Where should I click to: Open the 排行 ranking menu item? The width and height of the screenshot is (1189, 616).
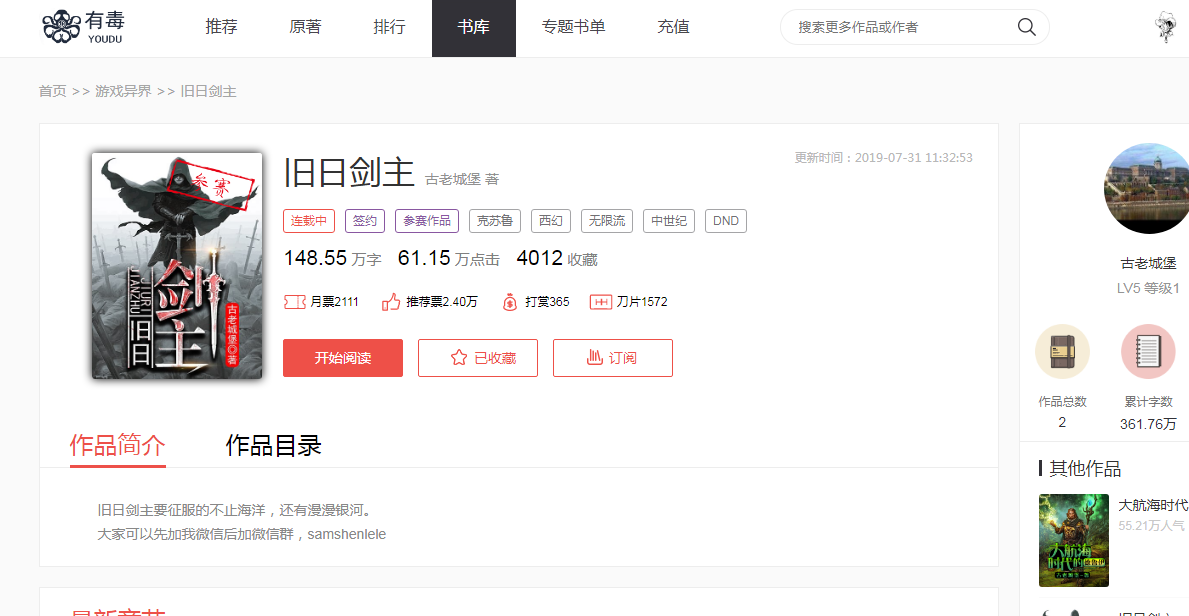389,27
